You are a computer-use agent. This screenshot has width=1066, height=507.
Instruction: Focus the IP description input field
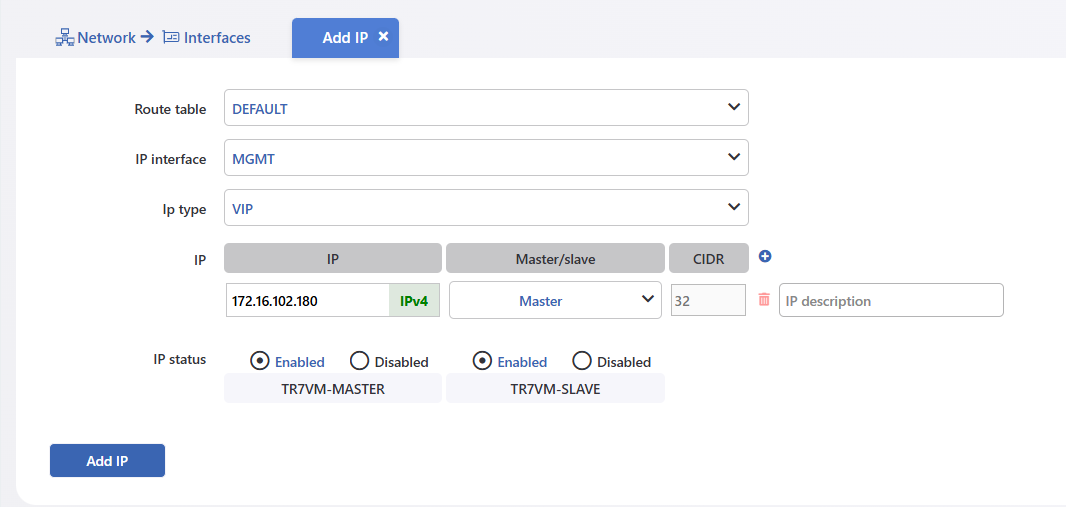pyautogui.click(x=891, y=300)
